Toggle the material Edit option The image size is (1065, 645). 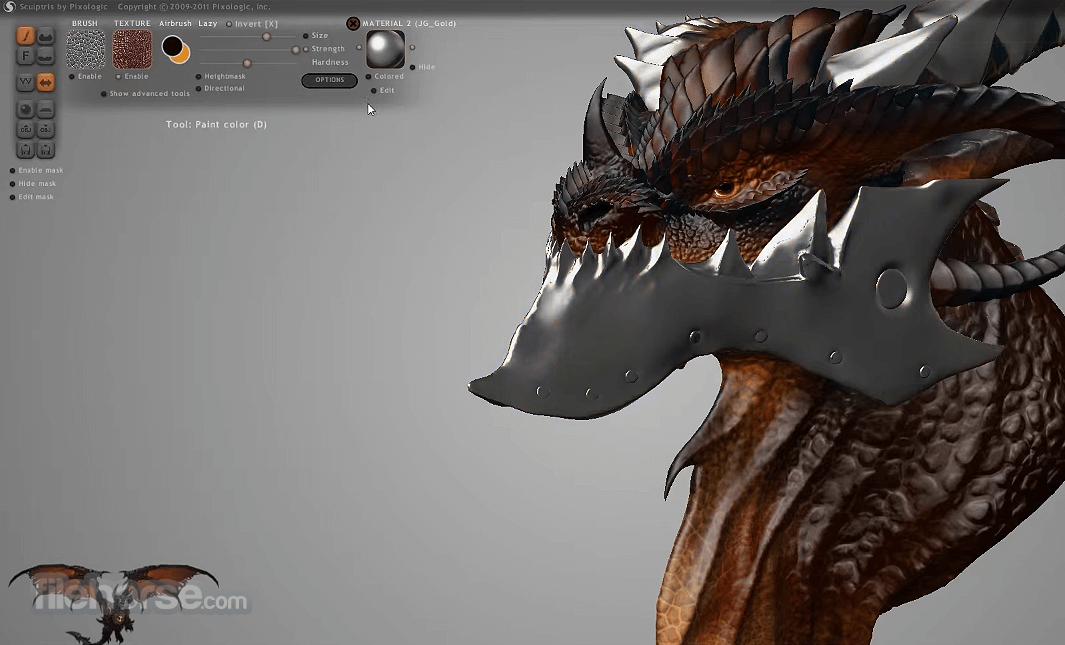(374, 90)
